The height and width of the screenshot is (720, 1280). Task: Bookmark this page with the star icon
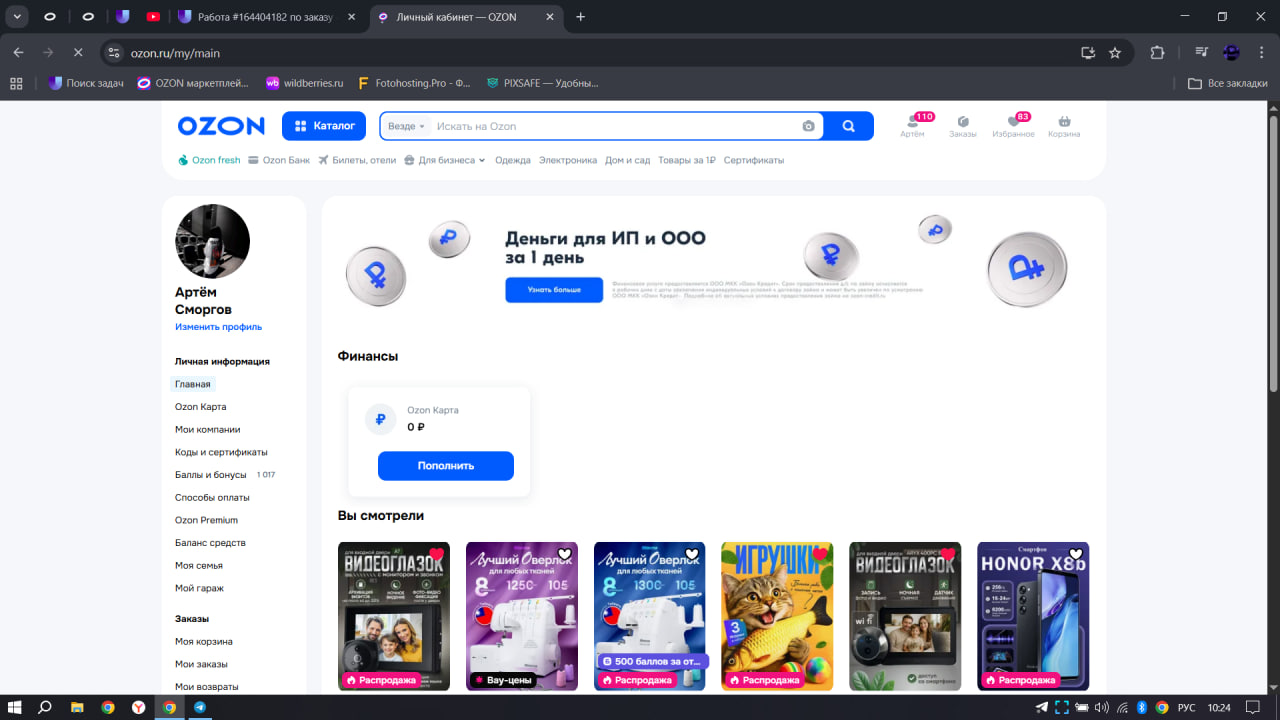tap(1115, 52)
